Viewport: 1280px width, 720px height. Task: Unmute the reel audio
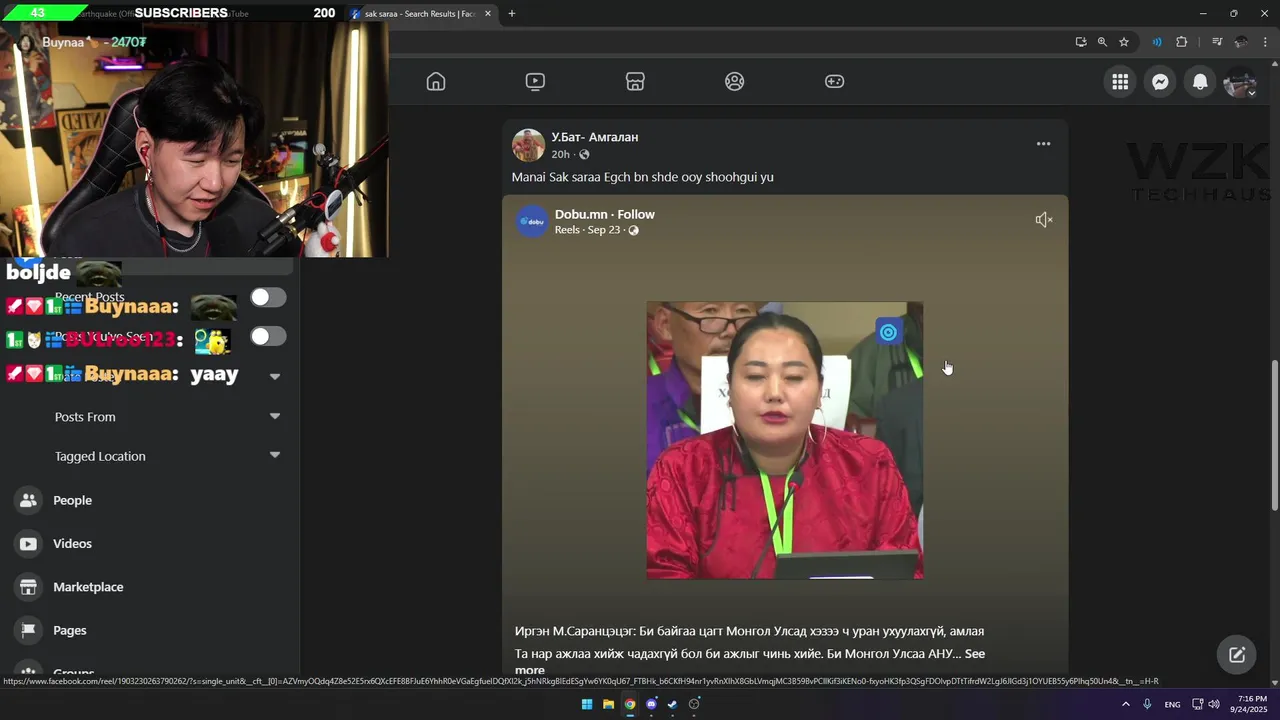point(1044,220)
